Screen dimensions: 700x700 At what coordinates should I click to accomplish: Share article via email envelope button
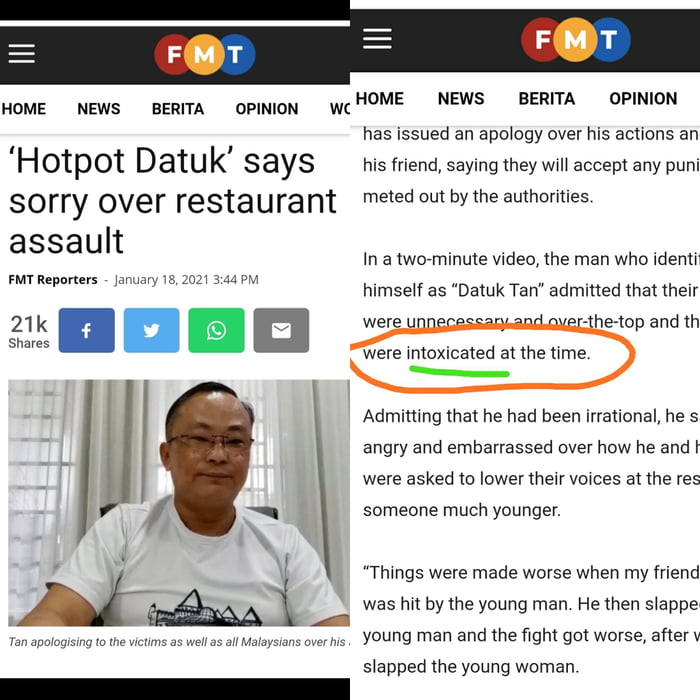(281, 330)
